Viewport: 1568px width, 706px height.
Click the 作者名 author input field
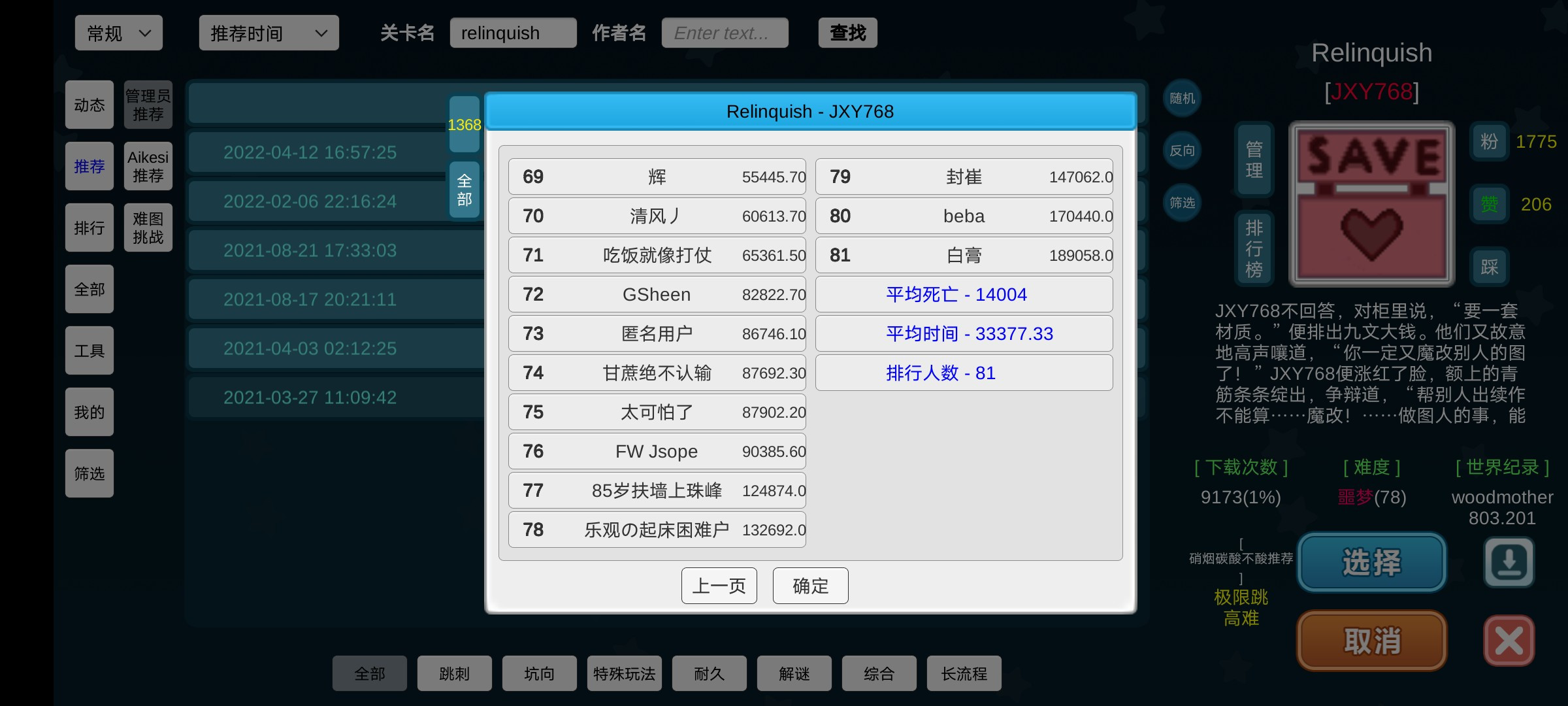[725, 33]
